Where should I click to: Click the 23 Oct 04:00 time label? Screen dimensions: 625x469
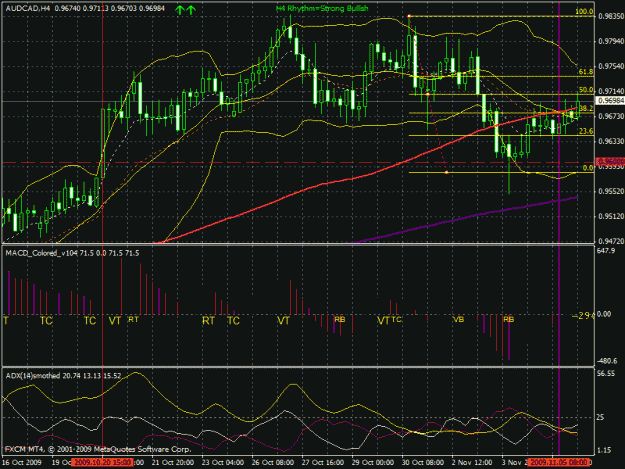(222, 463)
